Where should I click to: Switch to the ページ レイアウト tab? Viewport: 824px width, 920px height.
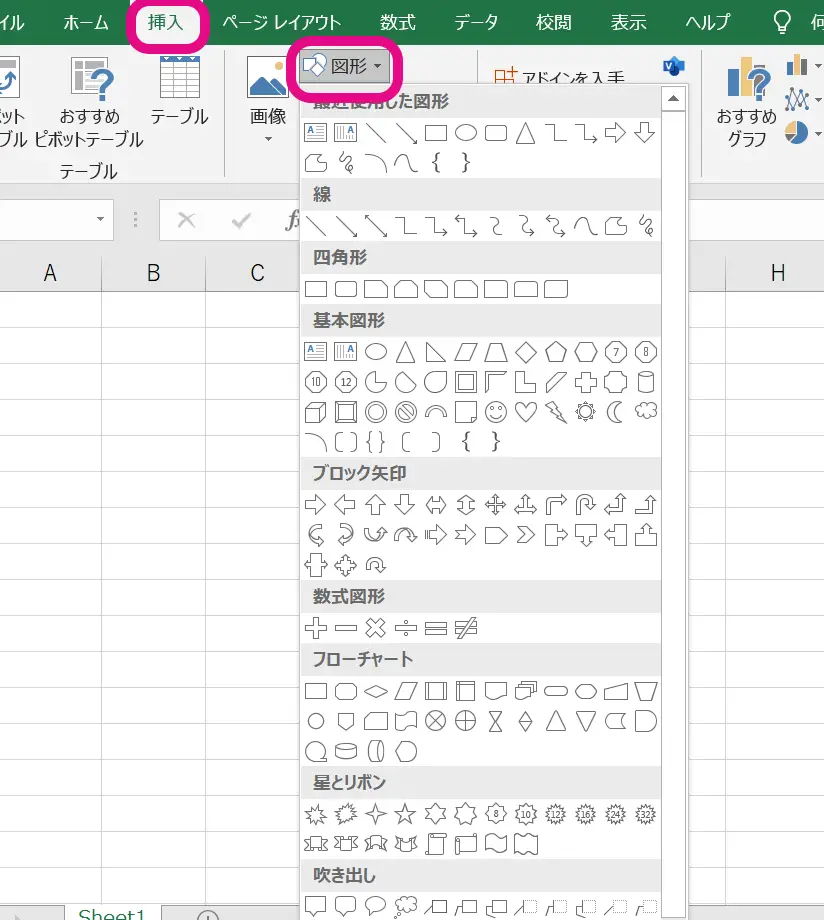tap(281, 23)
